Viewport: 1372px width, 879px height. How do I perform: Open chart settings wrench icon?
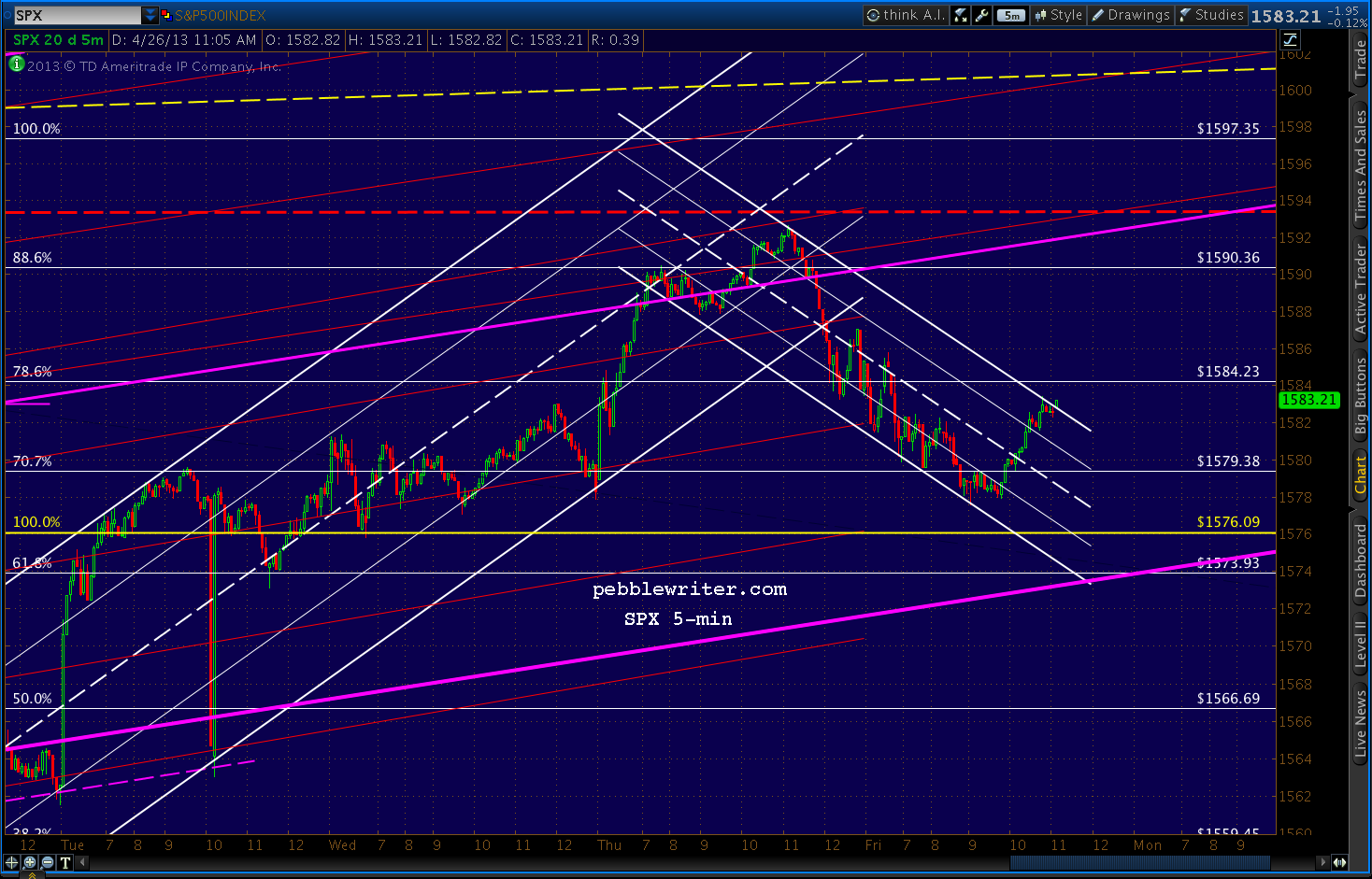[x=981, y=15]
